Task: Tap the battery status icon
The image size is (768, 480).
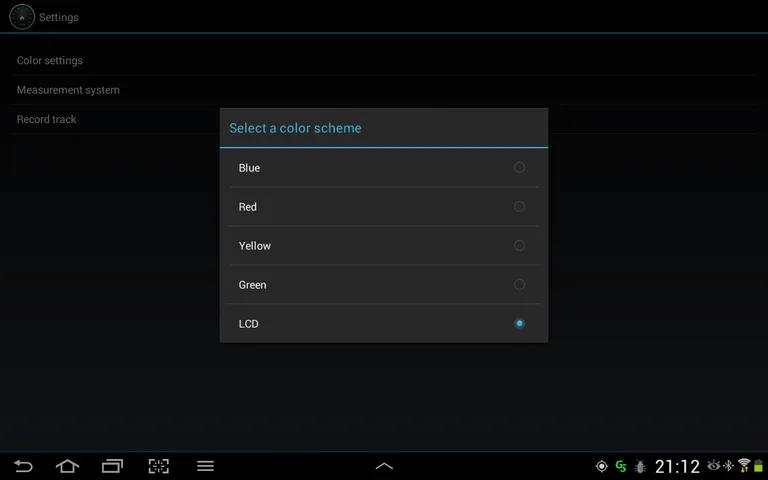Action: tap(759, 466)
